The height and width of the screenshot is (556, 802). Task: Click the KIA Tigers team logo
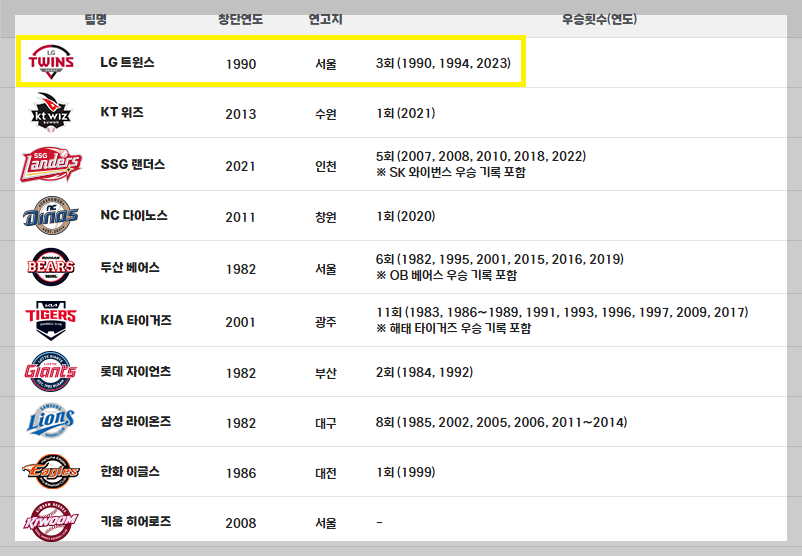51,320
